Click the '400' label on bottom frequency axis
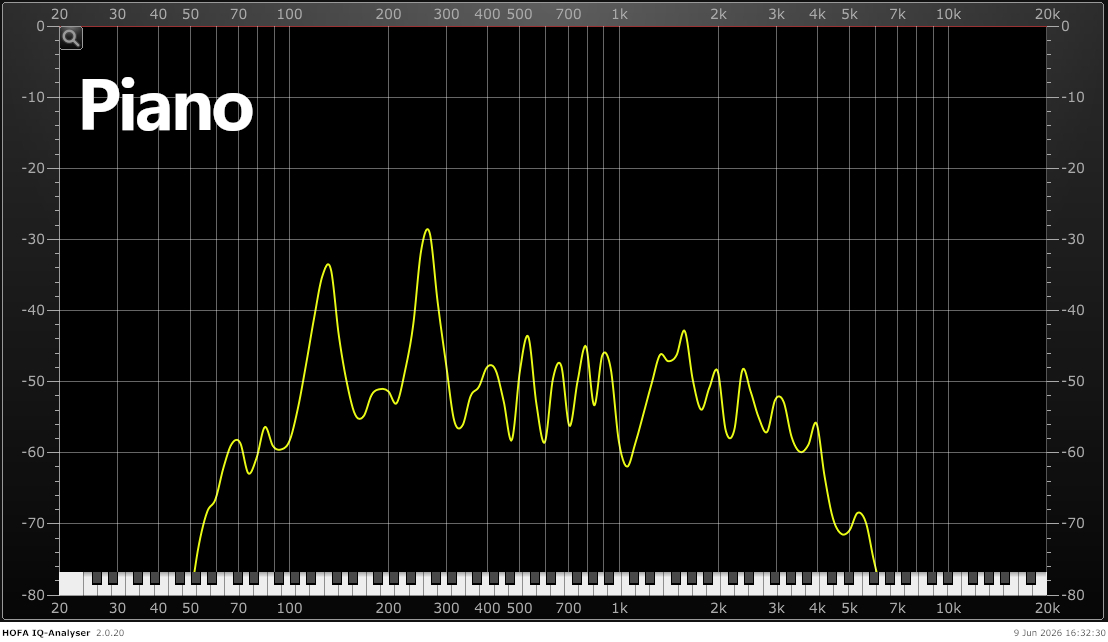 488,608
